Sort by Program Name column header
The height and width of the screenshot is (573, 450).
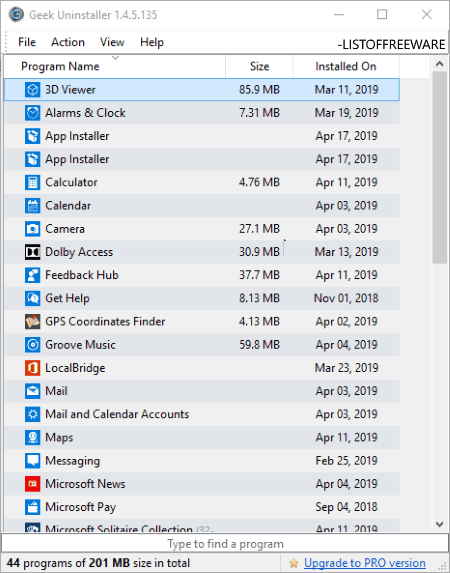pyautogui.click(x=115, y=66)
